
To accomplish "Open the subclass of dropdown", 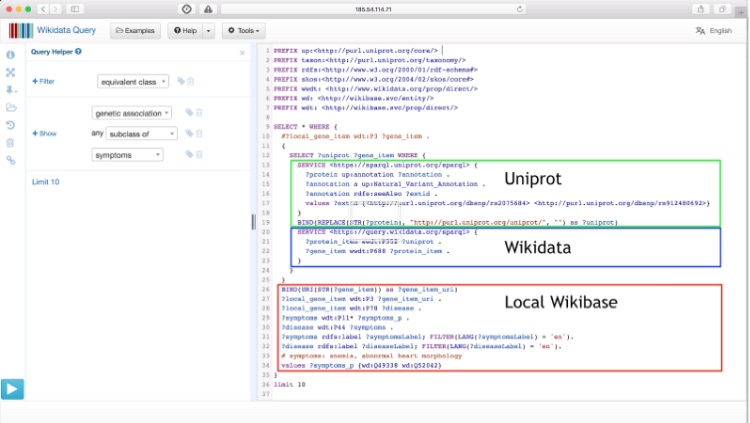I will pyautogui.click(x=142, y=134).
